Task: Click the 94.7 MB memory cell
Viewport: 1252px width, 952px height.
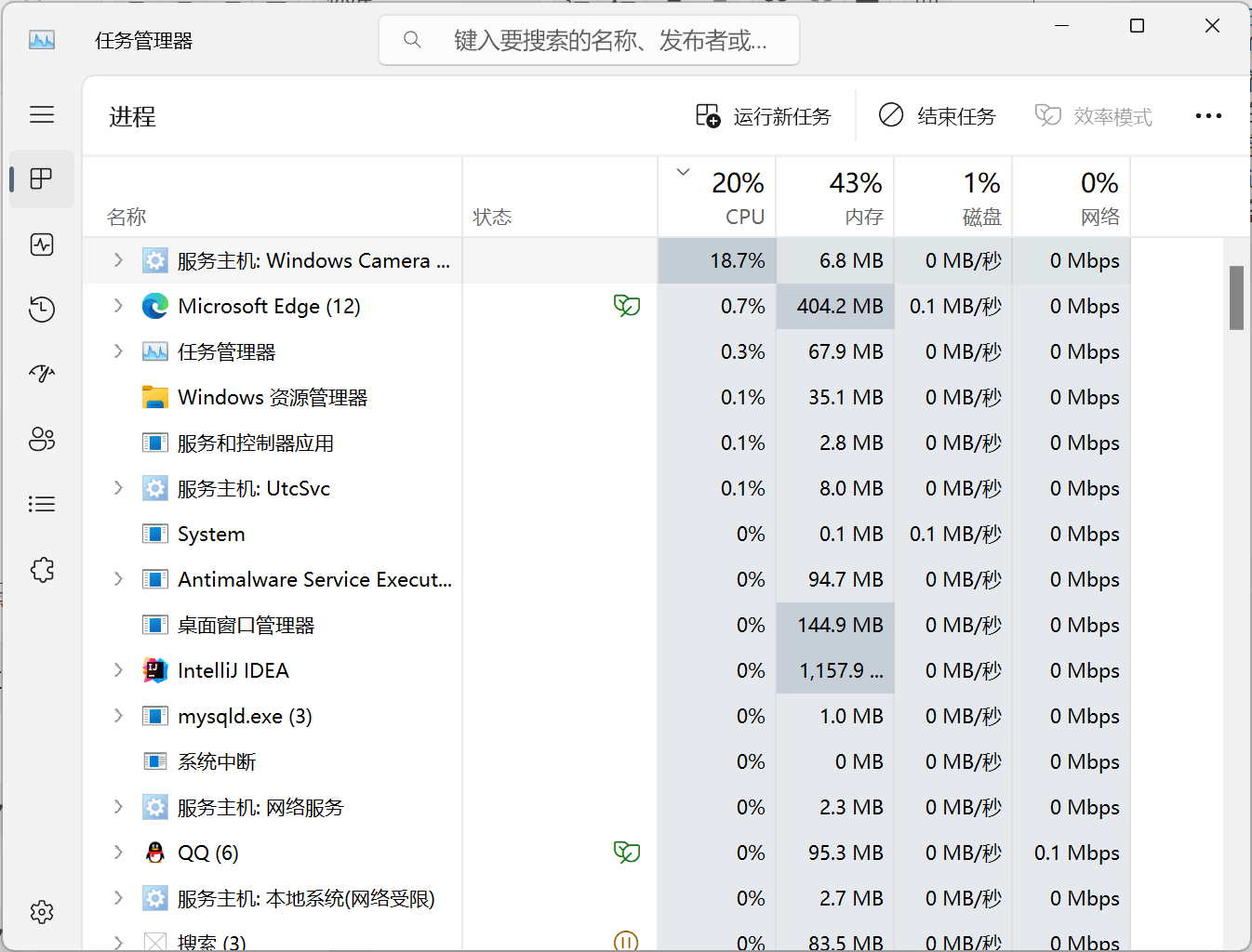Action: click(x=835, y=579)
